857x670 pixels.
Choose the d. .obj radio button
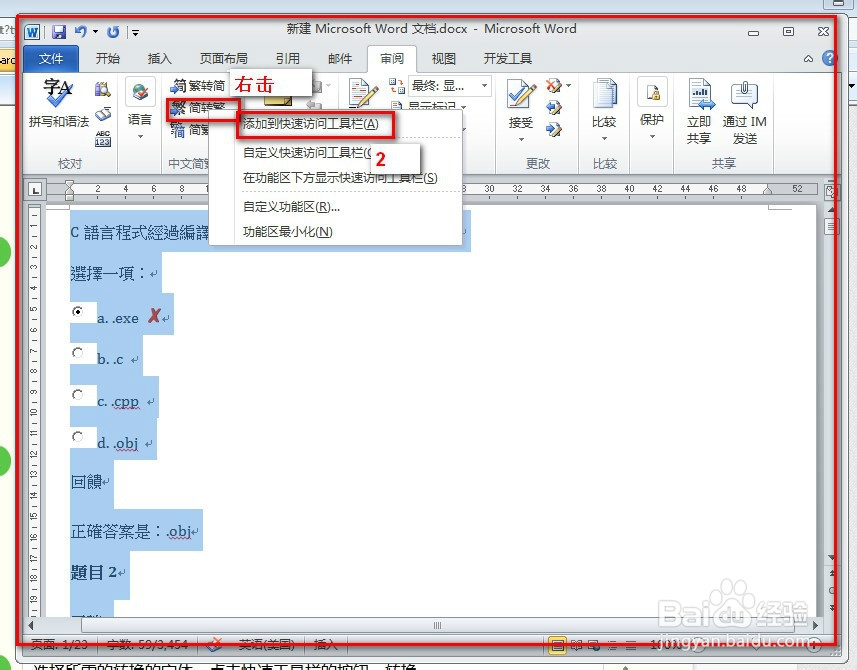tap(78, 436)
